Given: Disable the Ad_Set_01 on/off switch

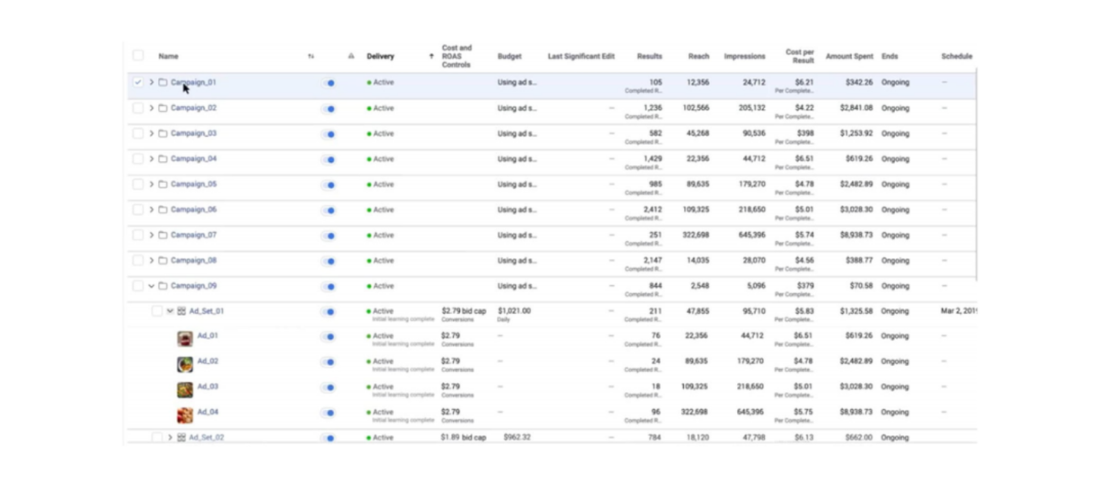Looking at the screenshot, I should coord(329,312).
